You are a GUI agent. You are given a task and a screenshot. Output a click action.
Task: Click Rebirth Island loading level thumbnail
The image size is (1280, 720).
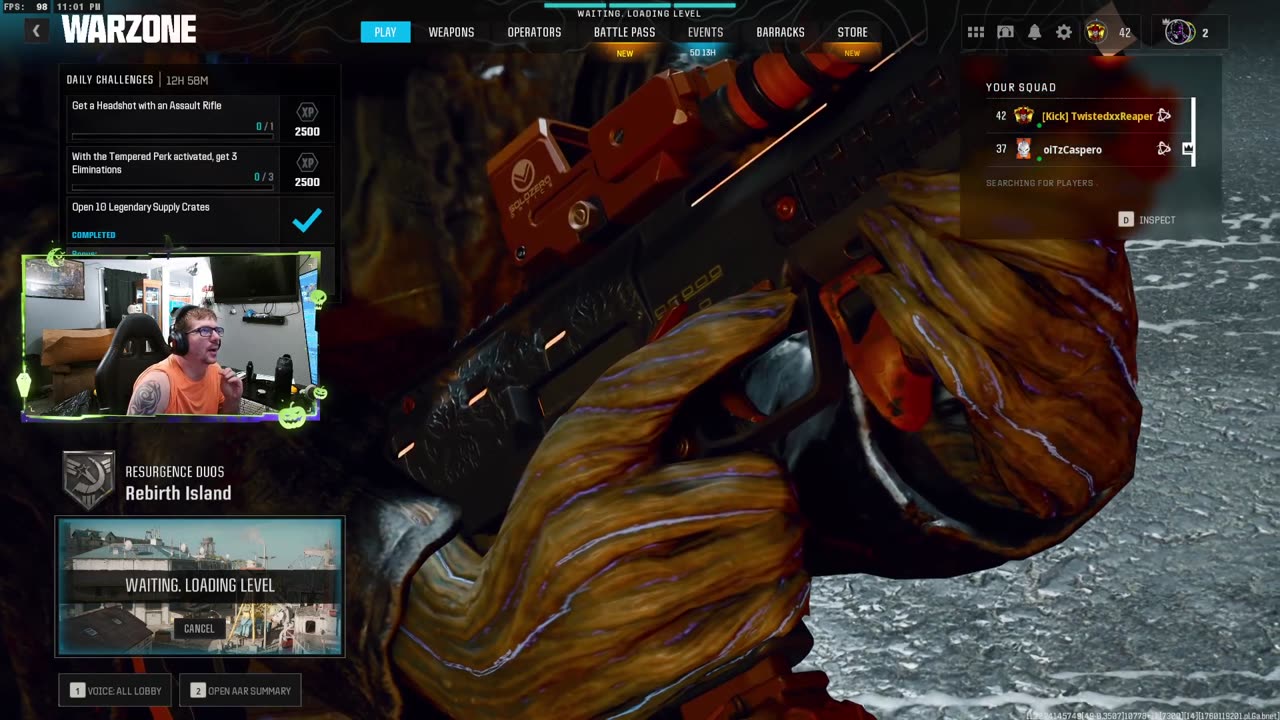tap(200, 586)
